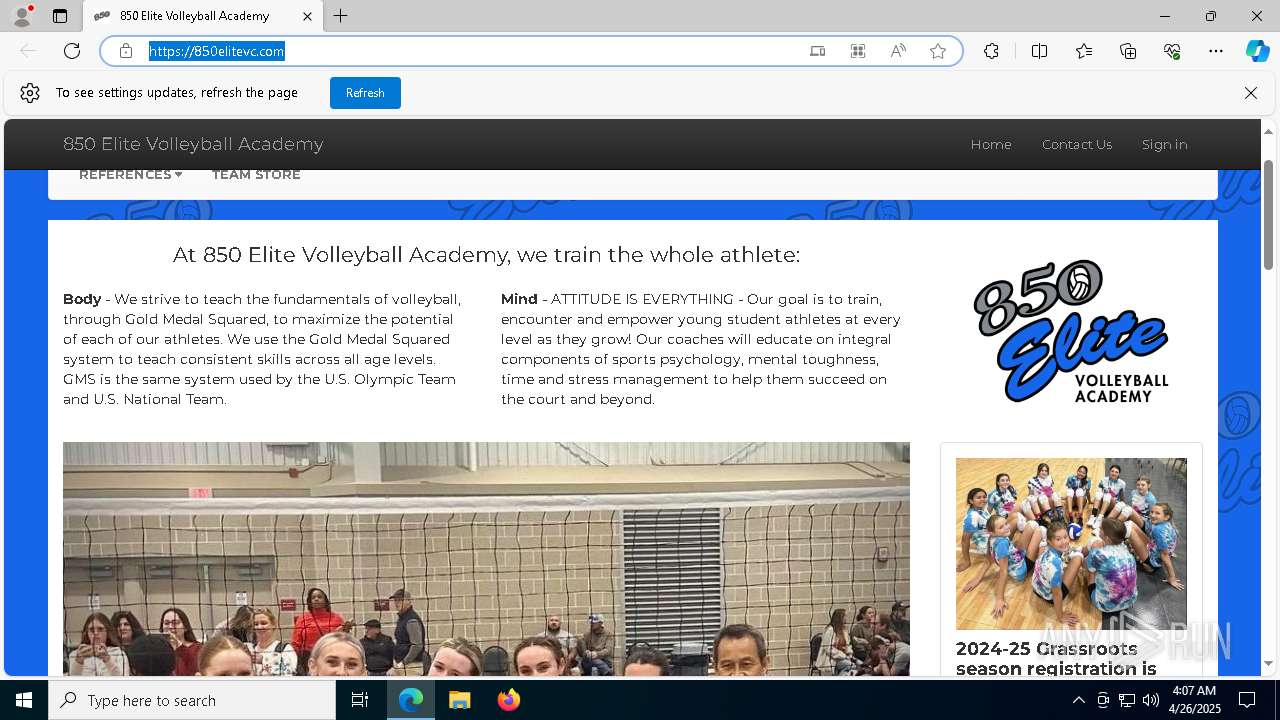Open browser Extensions icon
This screenshot has height=720, width=1280.
click(991, 51)
